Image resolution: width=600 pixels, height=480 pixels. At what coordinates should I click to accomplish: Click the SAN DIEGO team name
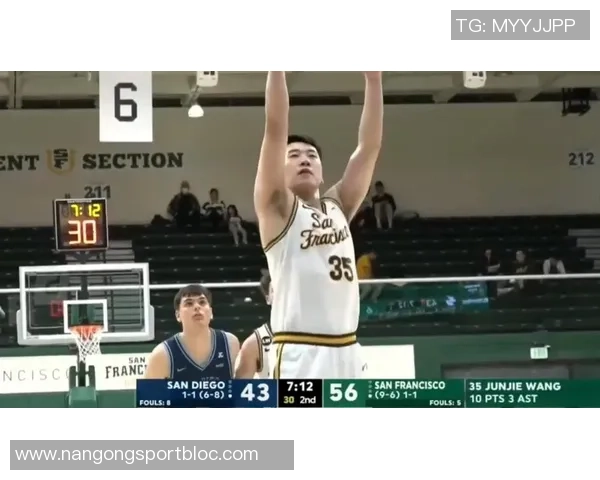[196, 385]
